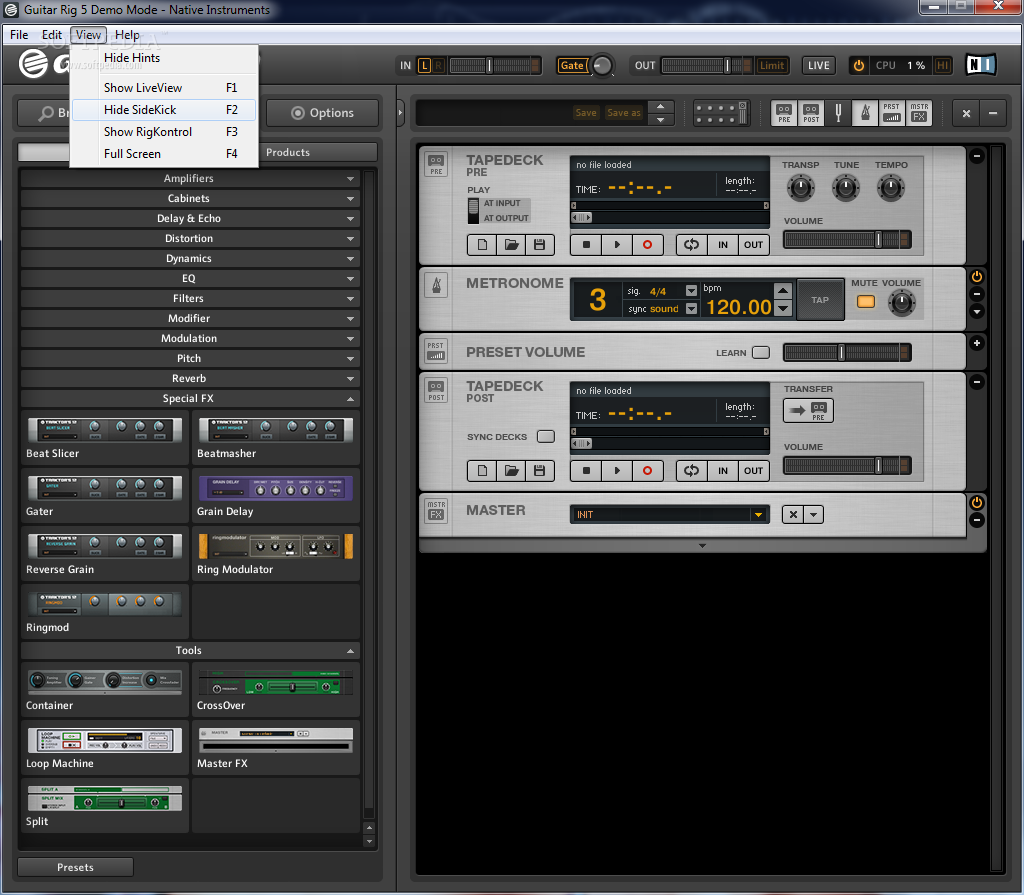Open the Presets button

pos(75,868)
